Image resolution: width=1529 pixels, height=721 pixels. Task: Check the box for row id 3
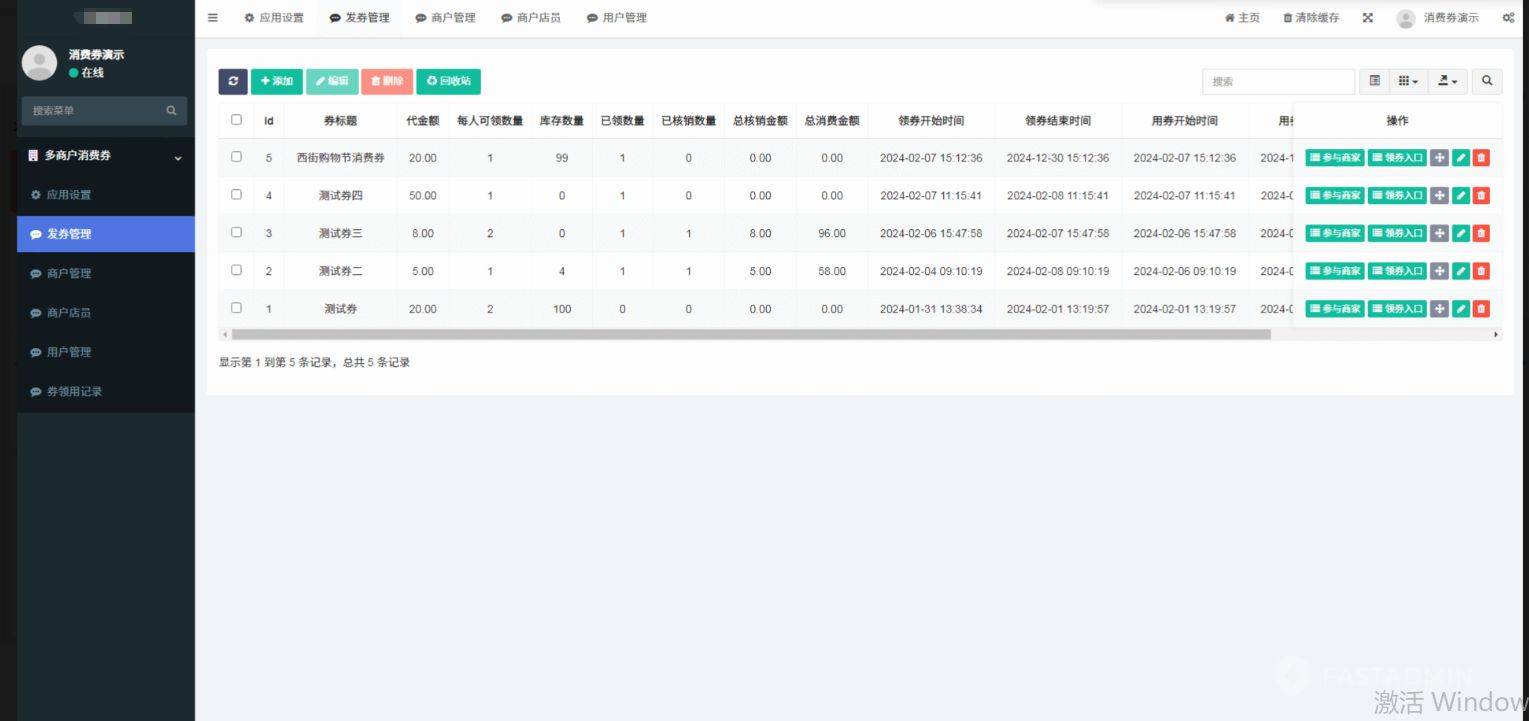point(236,232)
